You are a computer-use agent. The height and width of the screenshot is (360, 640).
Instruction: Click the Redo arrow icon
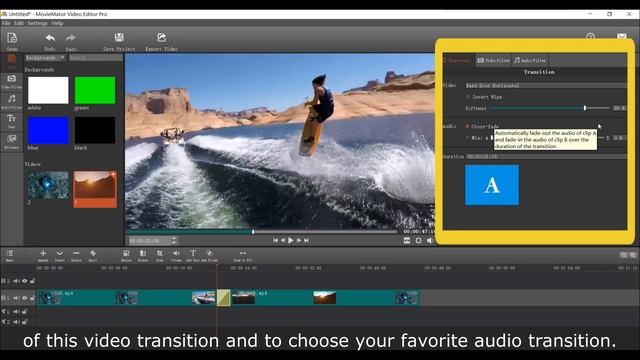click(x=71, y=38)
